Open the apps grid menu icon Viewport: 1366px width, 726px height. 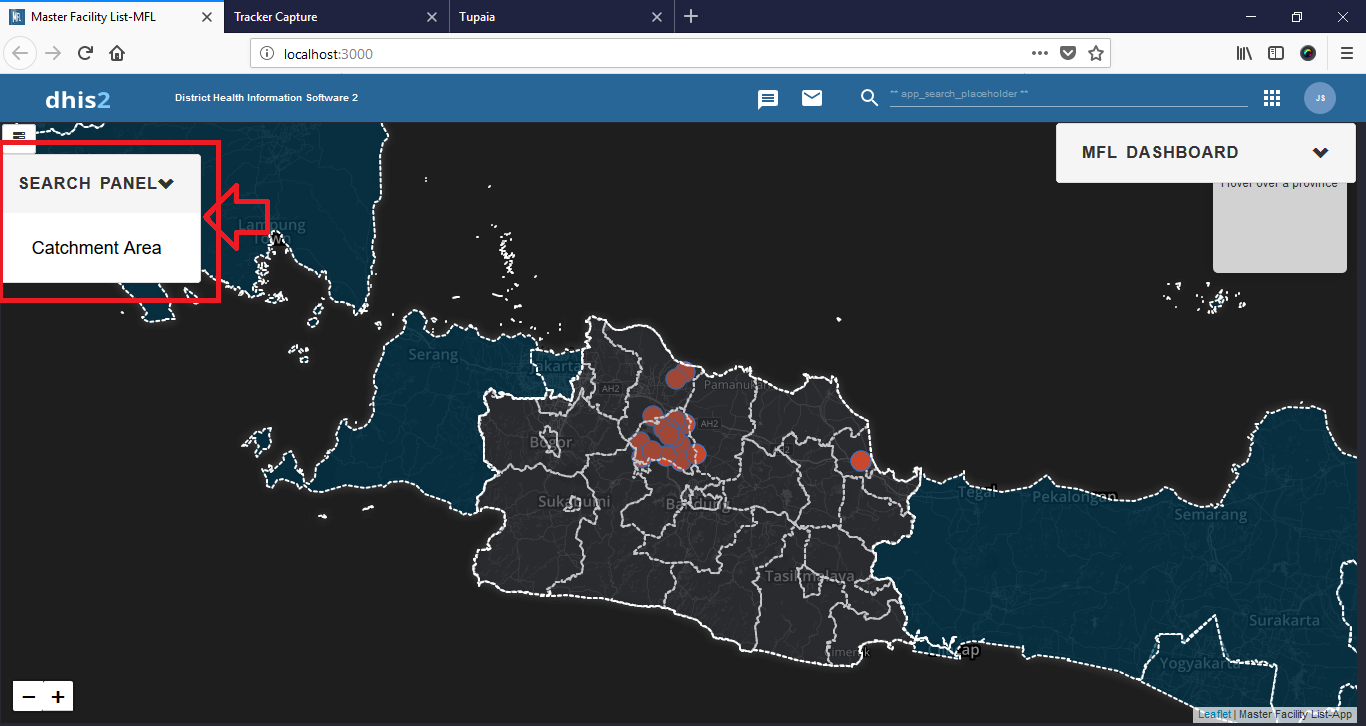1272,98
